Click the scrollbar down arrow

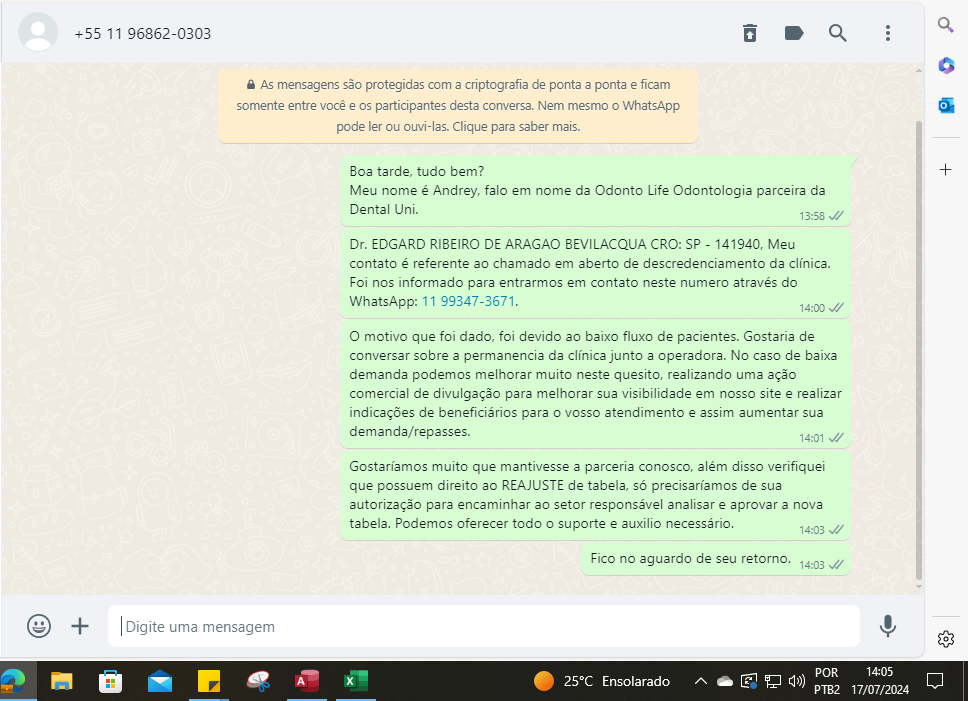coord(919,586)
